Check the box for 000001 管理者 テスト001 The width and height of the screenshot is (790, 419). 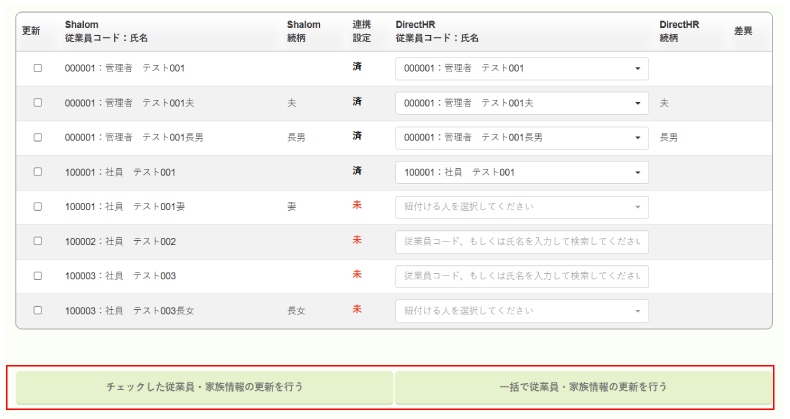(x=38, y=68)
